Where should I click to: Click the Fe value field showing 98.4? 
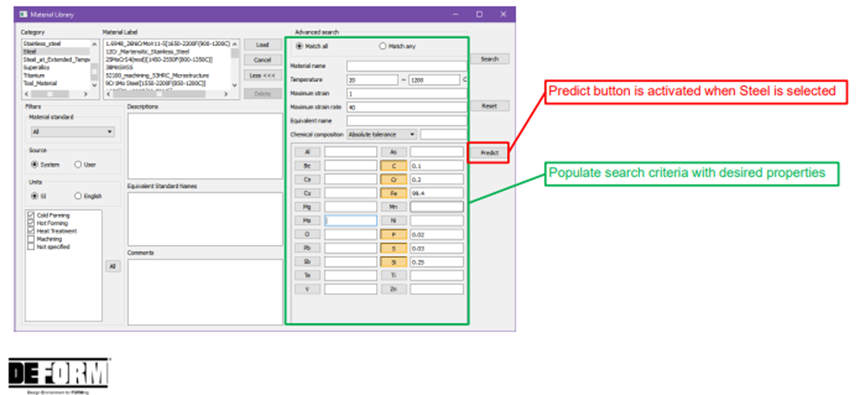[x=436, y=193]
